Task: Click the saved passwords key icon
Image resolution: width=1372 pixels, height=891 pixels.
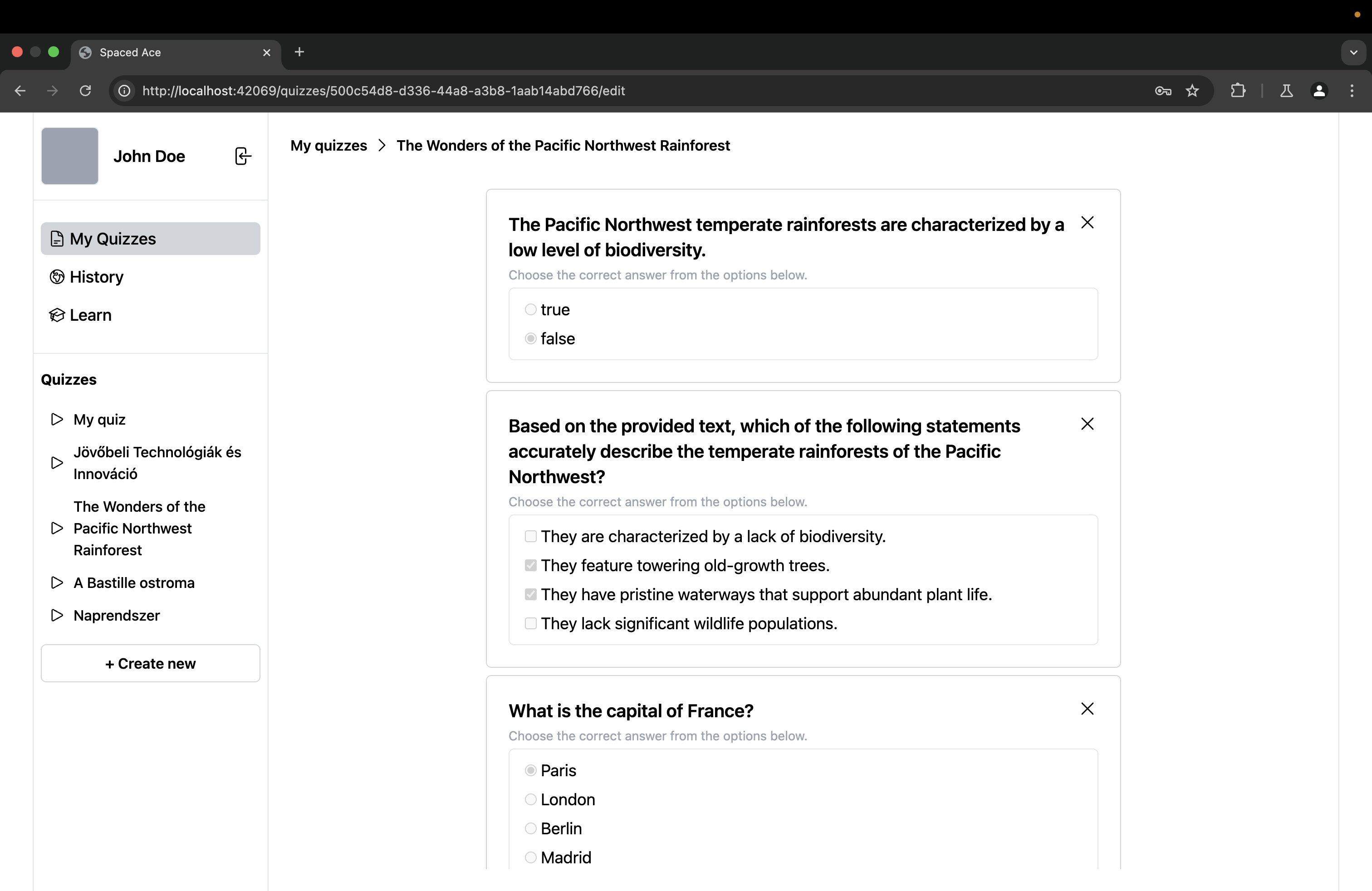Action: (x=1162, y=90)
